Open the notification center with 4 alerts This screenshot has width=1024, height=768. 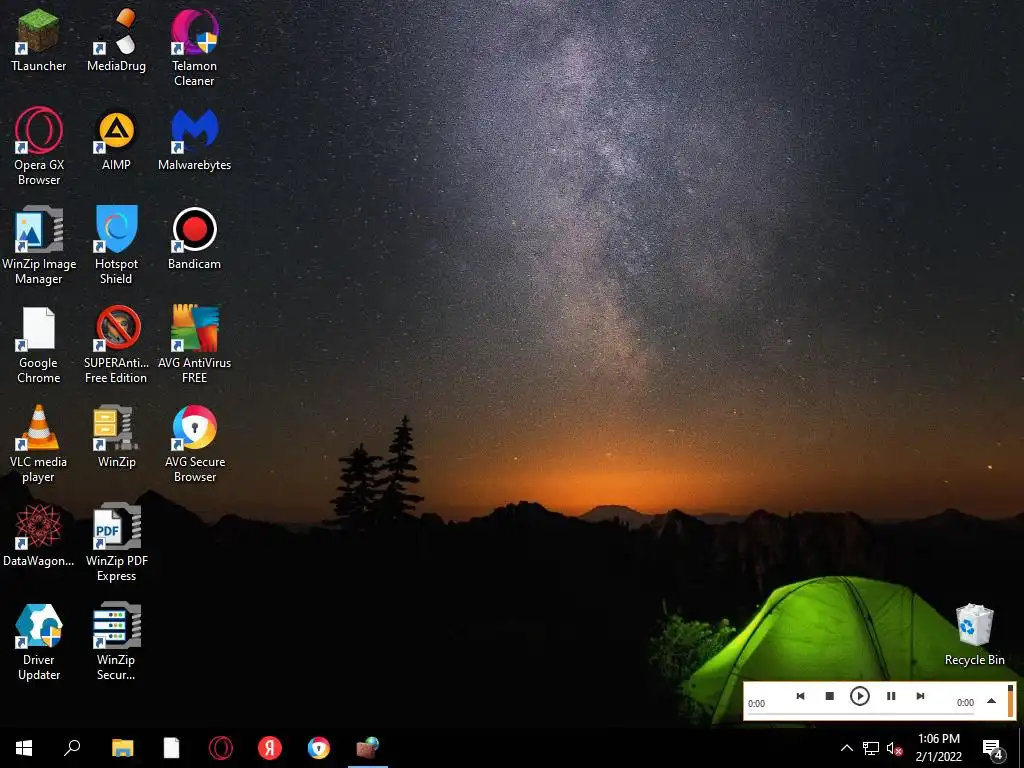point(993,748)
